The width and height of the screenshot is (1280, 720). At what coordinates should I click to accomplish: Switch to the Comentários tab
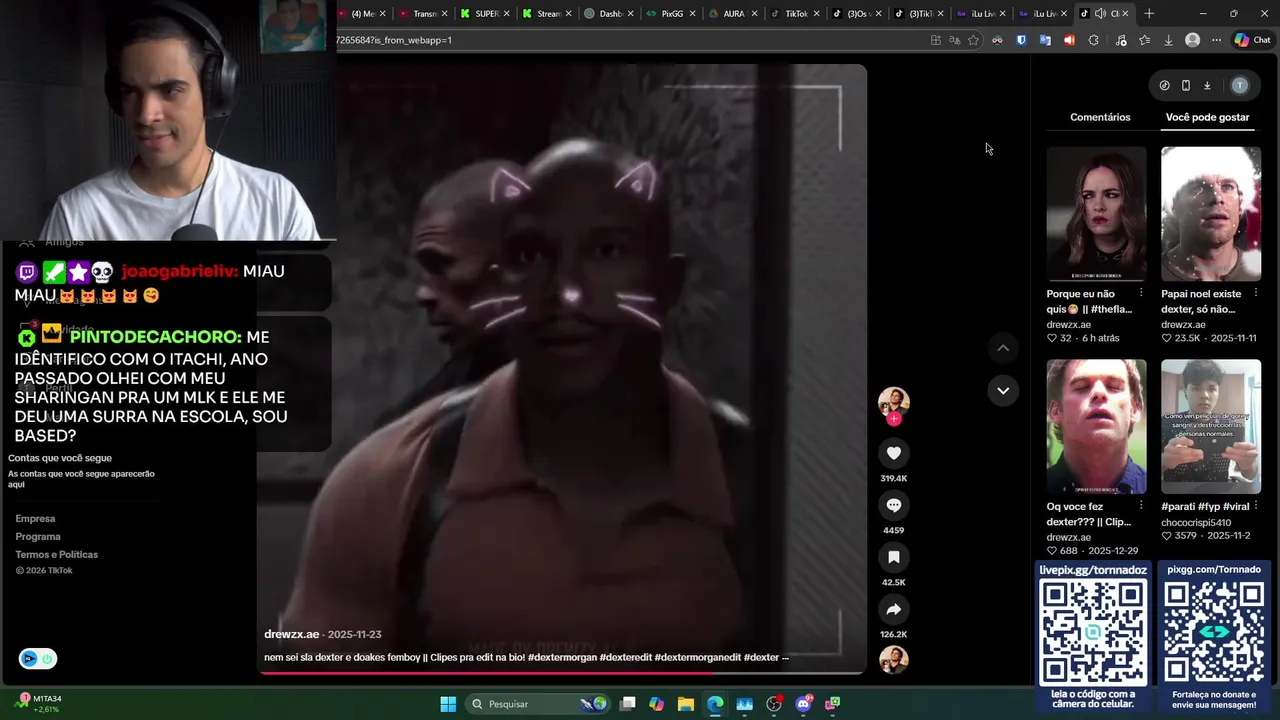tap(1100, 117)
